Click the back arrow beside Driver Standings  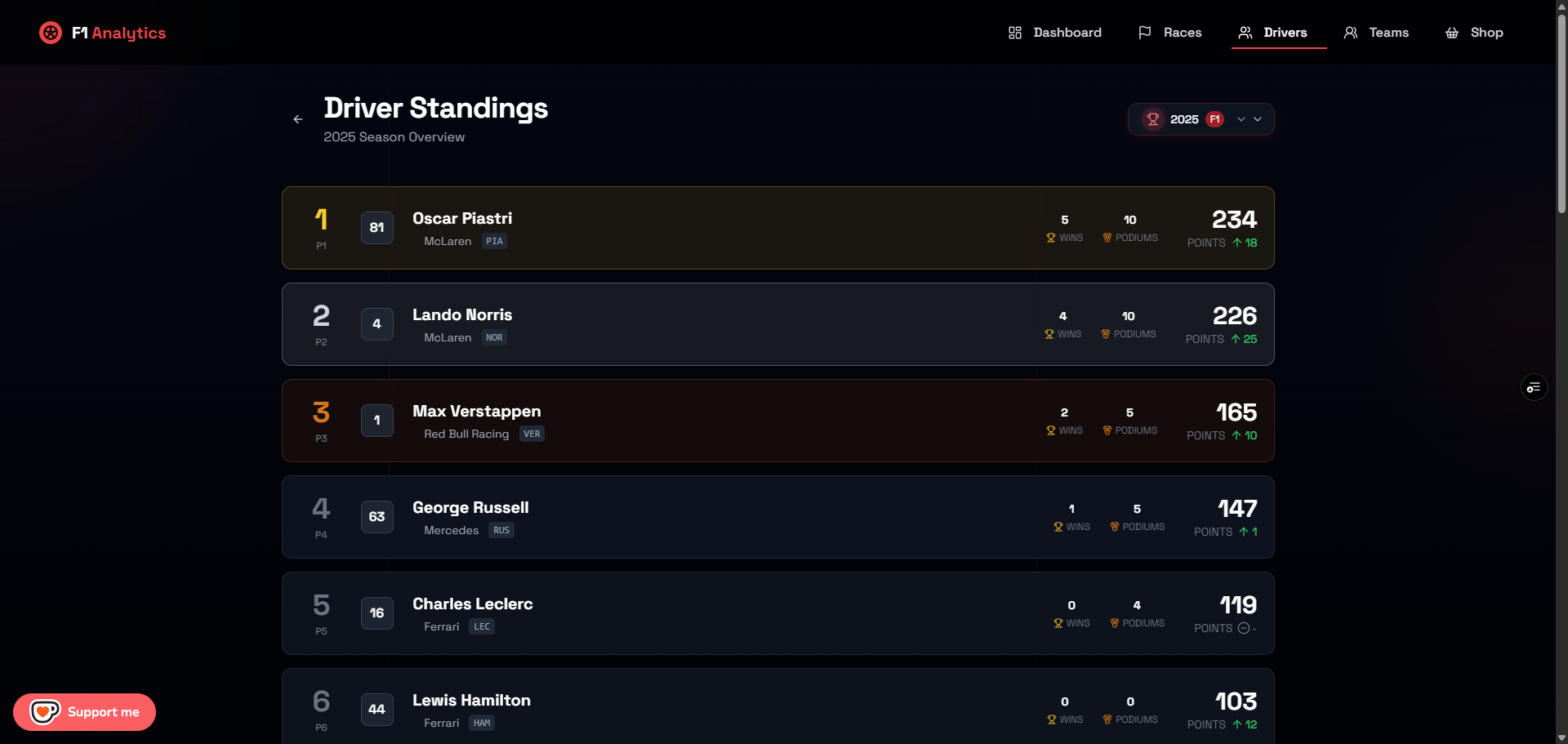coord(298,119)
